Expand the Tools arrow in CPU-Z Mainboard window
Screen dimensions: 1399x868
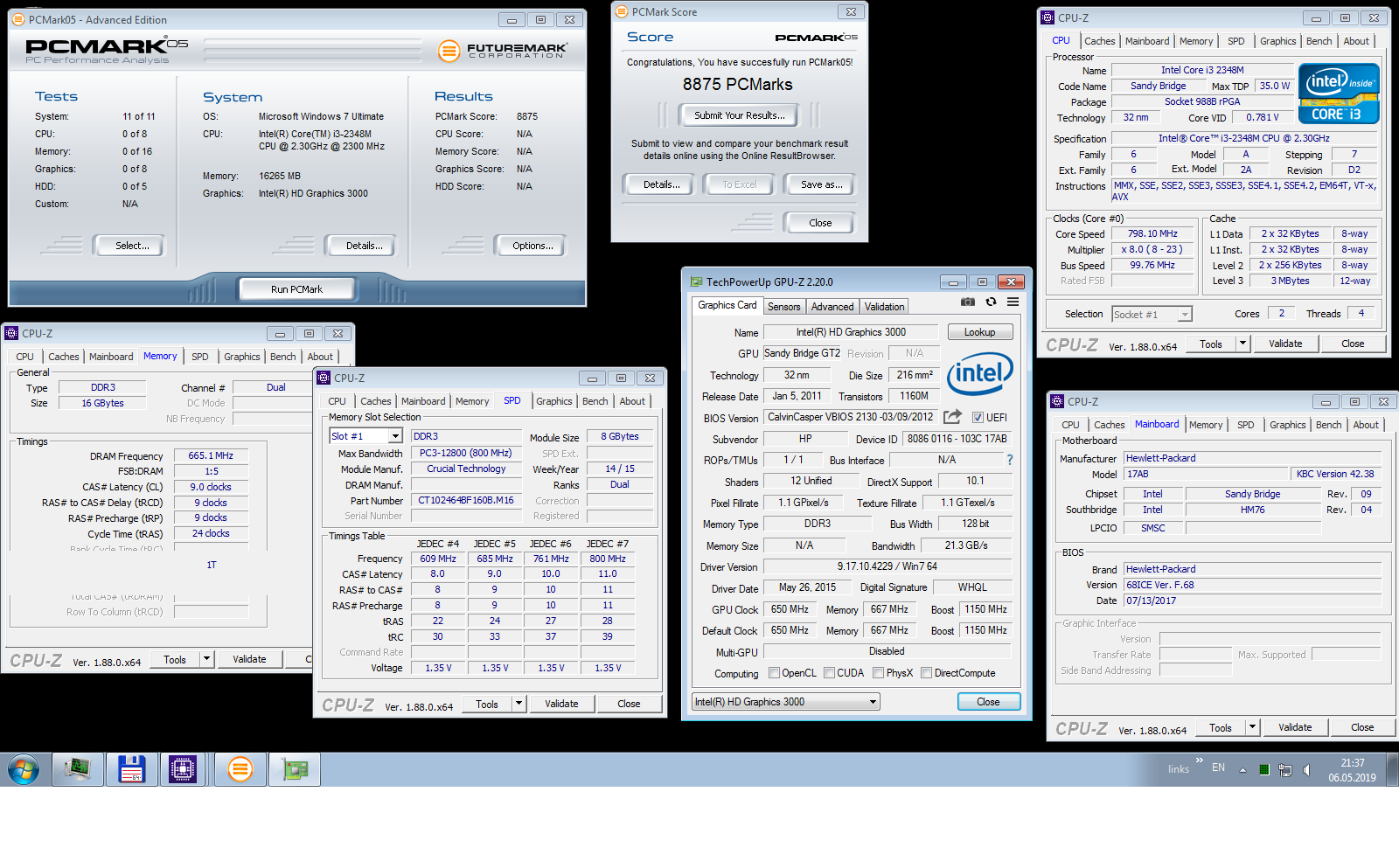point(1252,727)
